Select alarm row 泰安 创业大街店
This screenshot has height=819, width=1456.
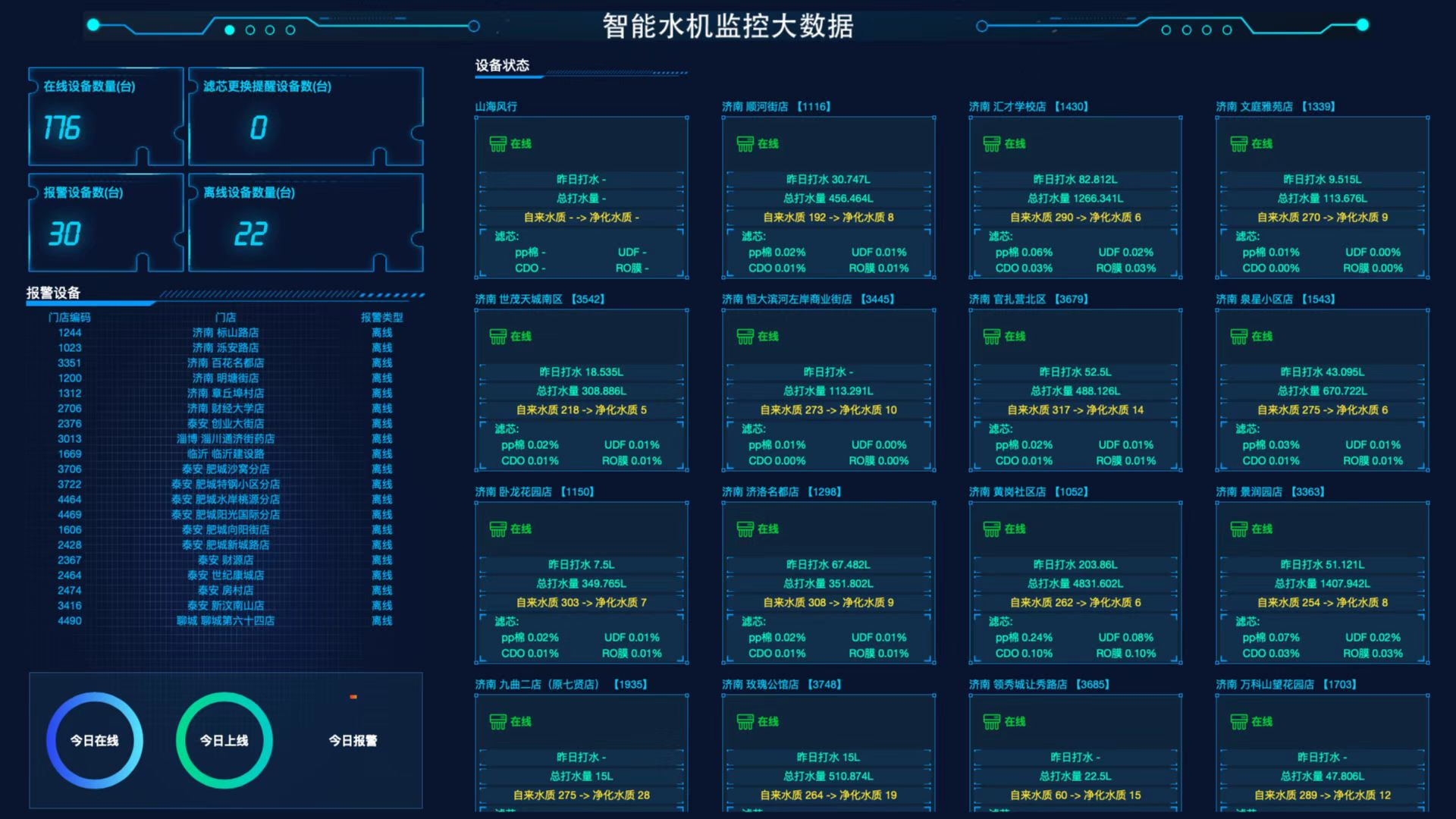tap(225, 423)
